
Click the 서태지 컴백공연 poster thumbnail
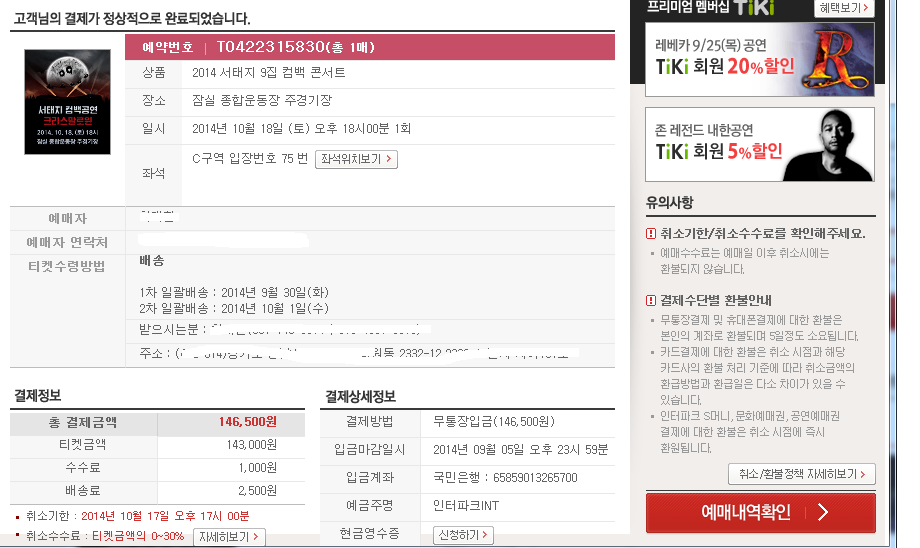[x=67, y=102]
